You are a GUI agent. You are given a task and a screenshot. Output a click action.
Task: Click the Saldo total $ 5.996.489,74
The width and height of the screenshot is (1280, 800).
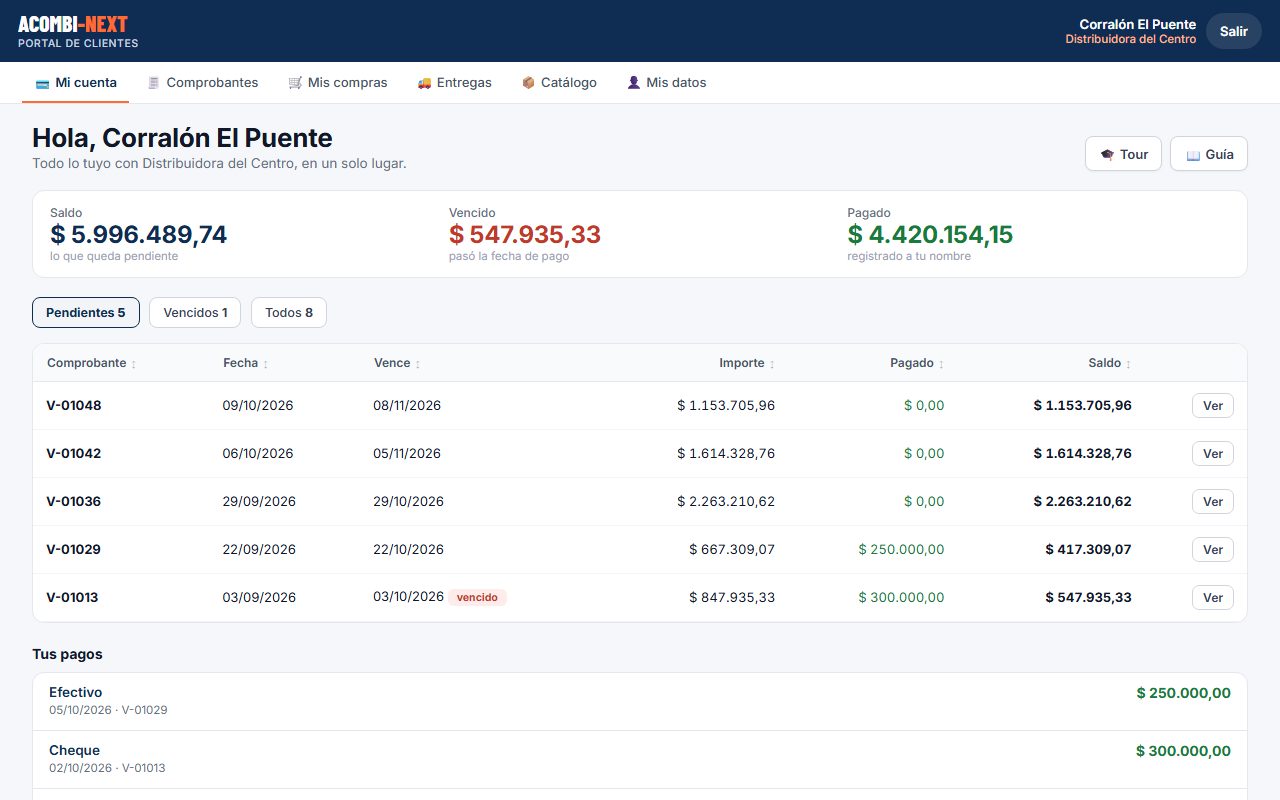point(139,235)
